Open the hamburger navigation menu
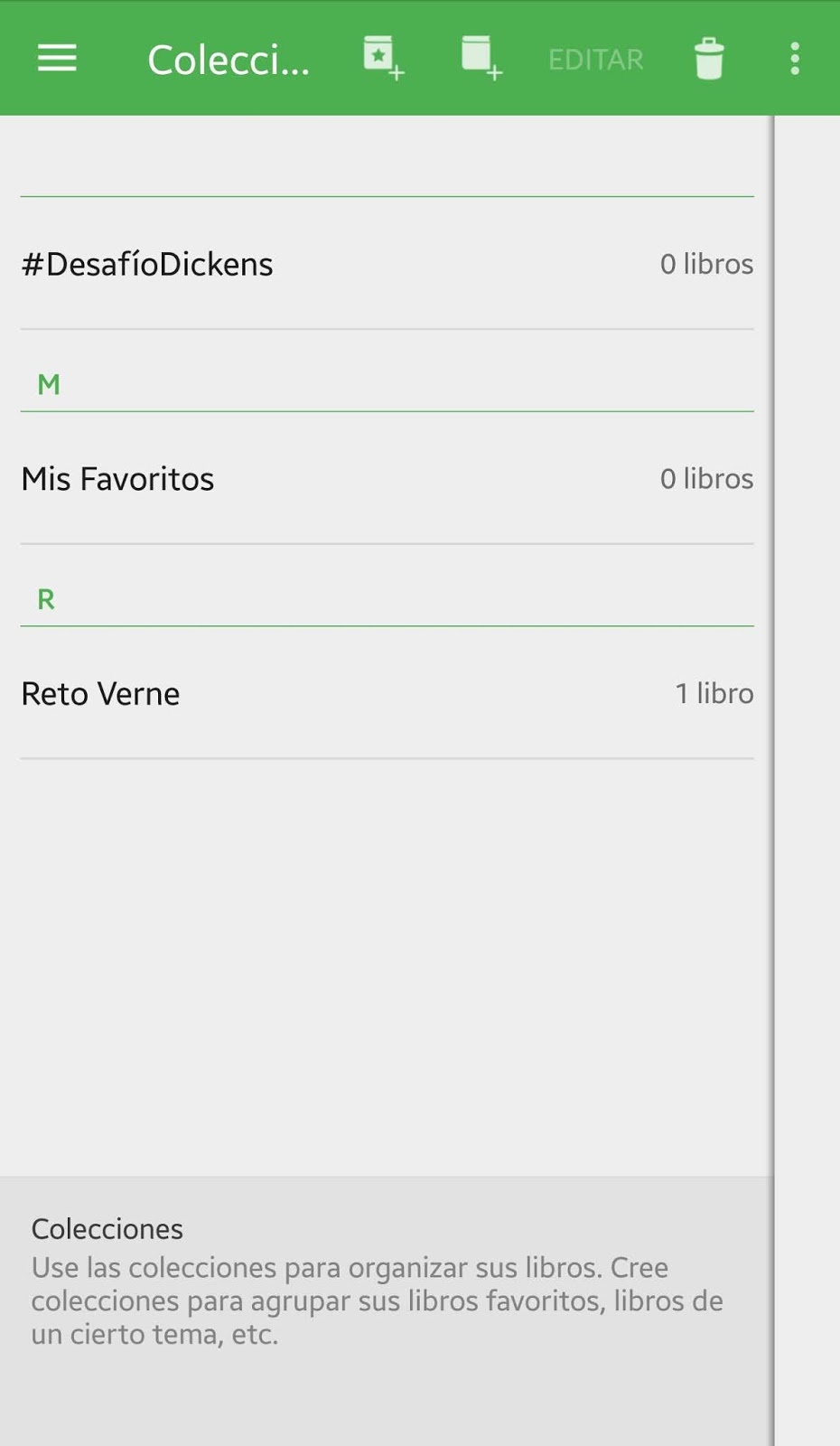840x1446 pixels. pos(56,59)
